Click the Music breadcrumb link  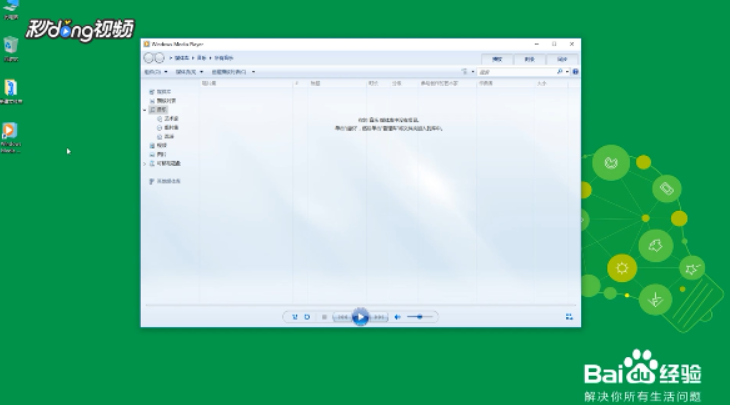pyautogui.click(x=202, y=58)
